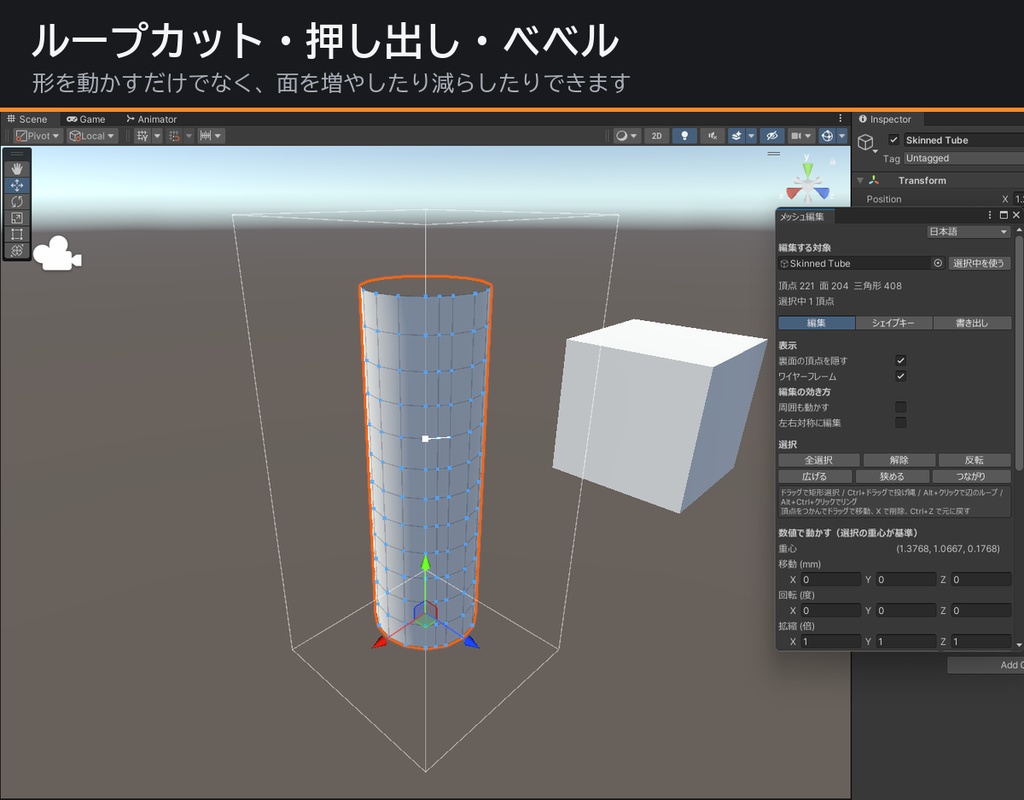The height and width of the screenshot is (800, 1024).
Task: Click the overlay menu handle near orientation gizmo
Action: point(774,154)
